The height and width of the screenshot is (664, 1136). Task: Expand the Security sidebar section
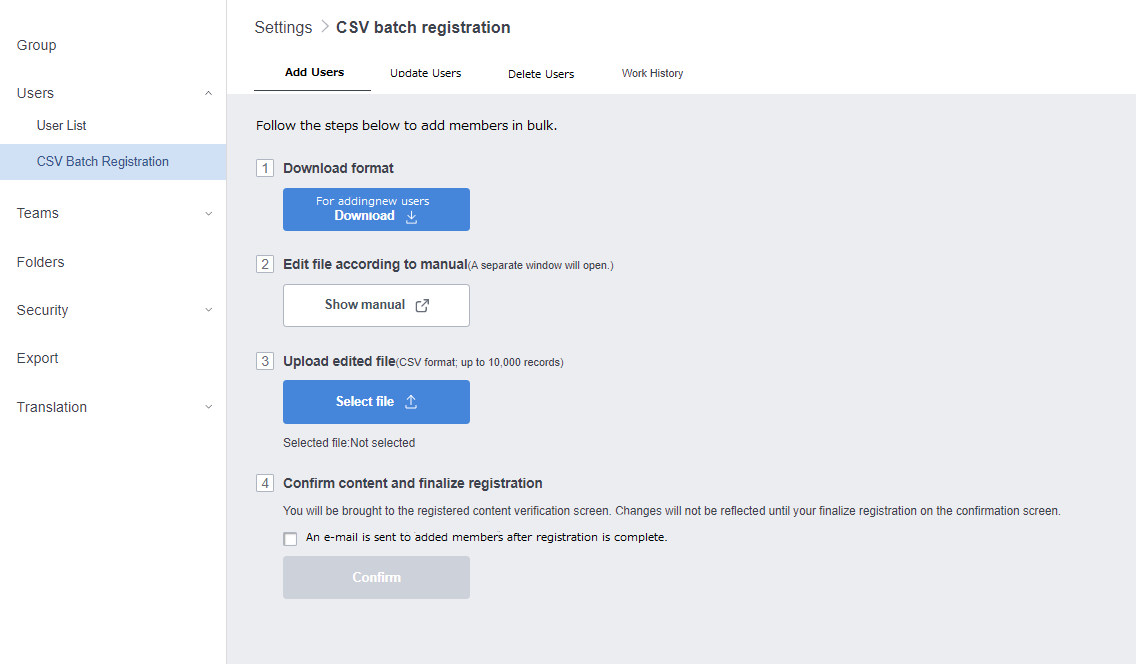point(208,310)
